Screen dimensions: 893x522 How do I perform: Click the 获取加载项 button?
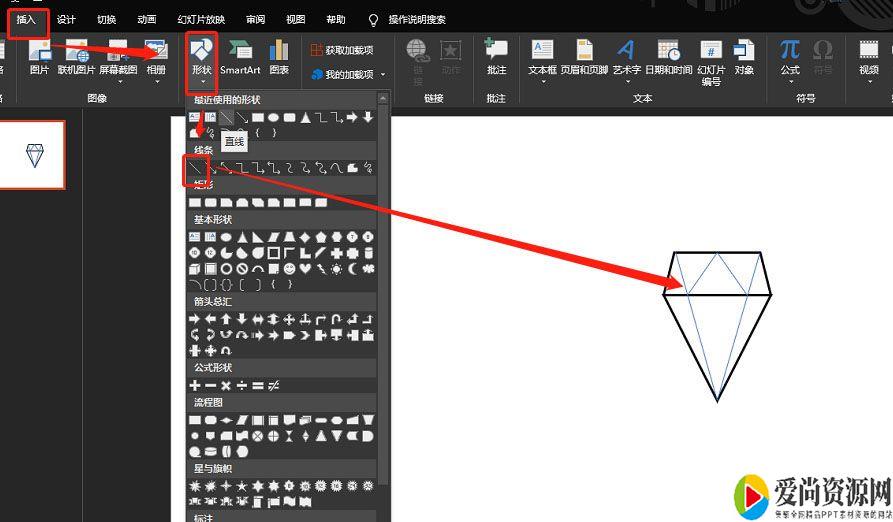point(342,50)
